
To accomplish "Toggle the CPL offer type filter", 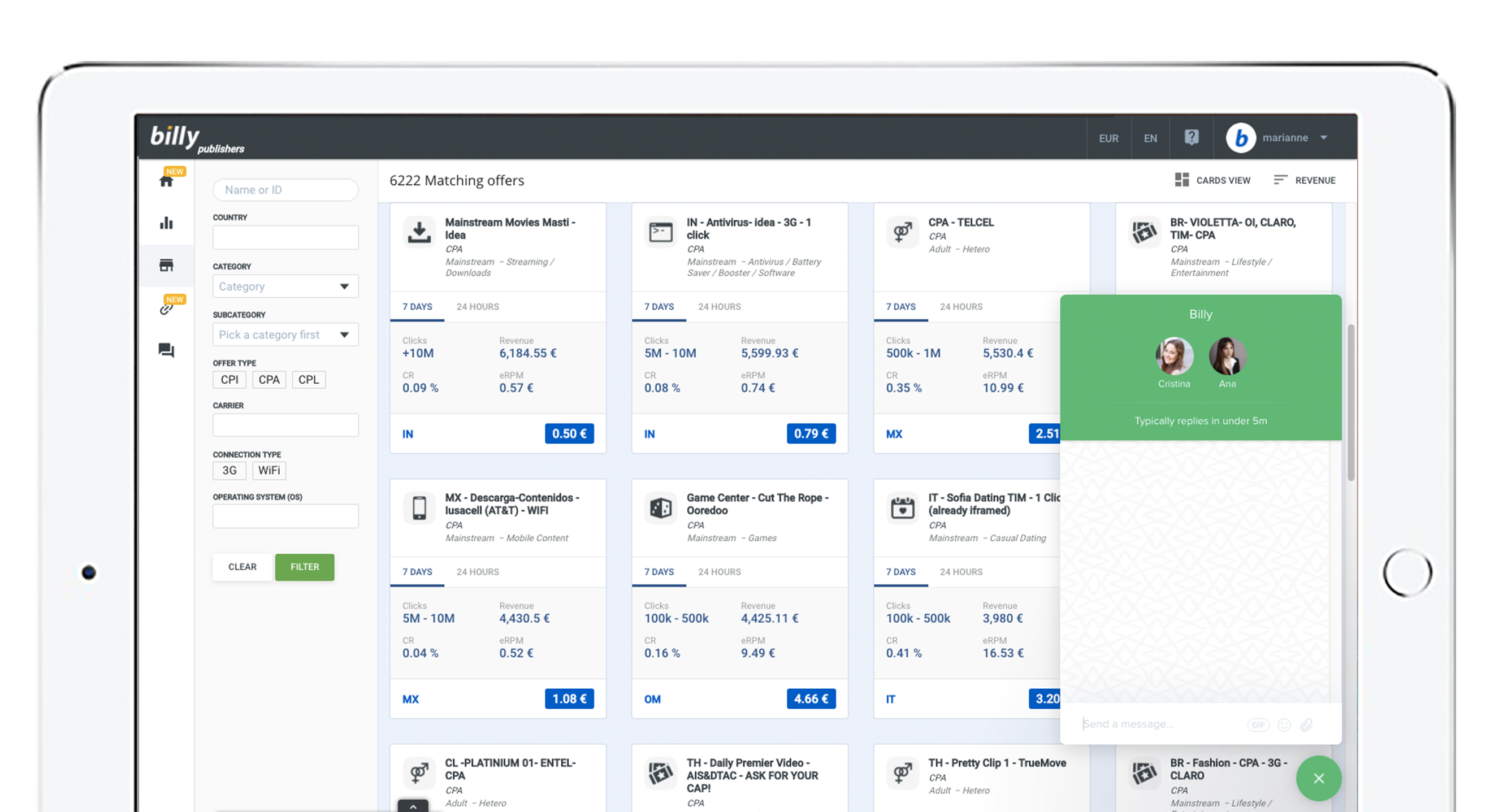I will [x=309, y=380].
